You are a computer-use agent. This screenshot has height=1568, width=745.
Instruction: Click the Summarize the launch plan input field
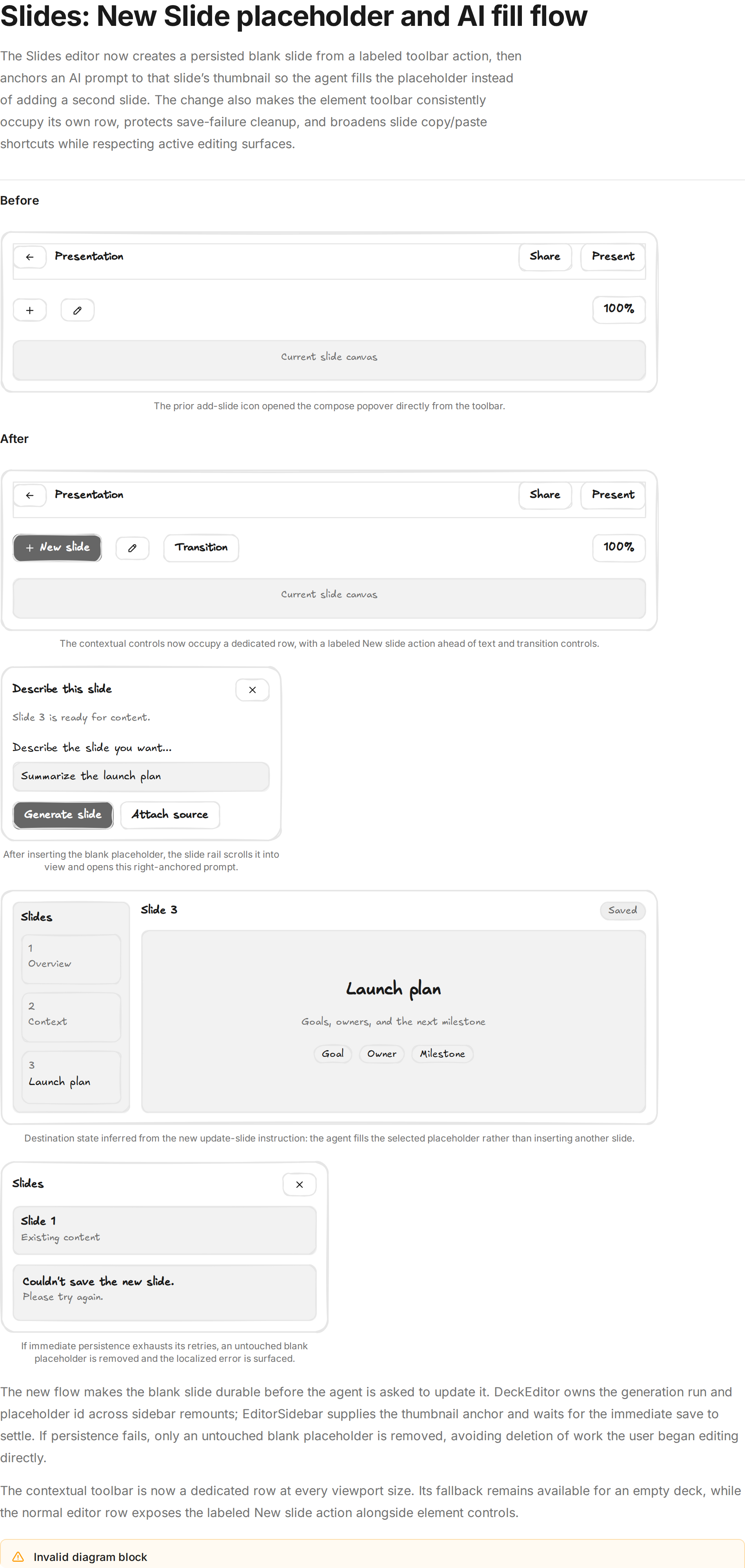(x=141, y=777)
